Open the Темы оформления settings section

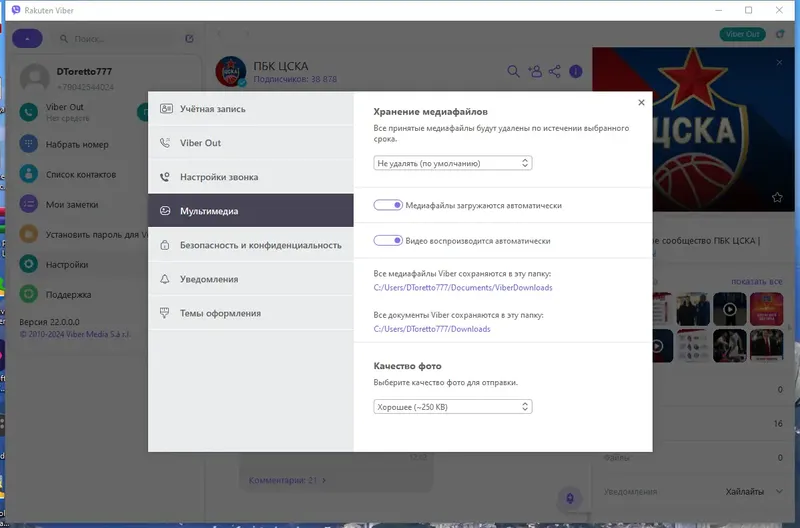pos(251,313)
